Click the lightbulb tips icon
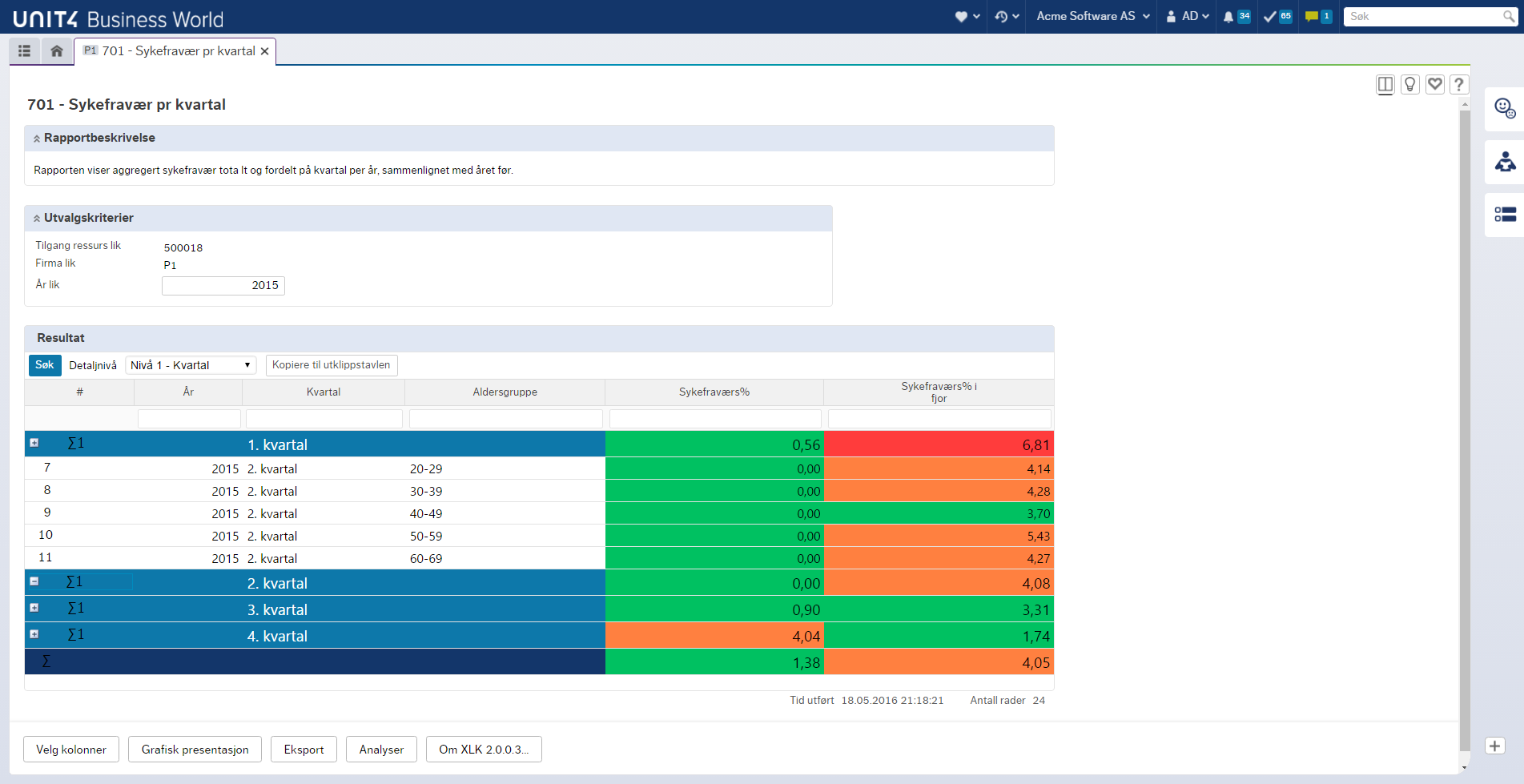 1410,84
